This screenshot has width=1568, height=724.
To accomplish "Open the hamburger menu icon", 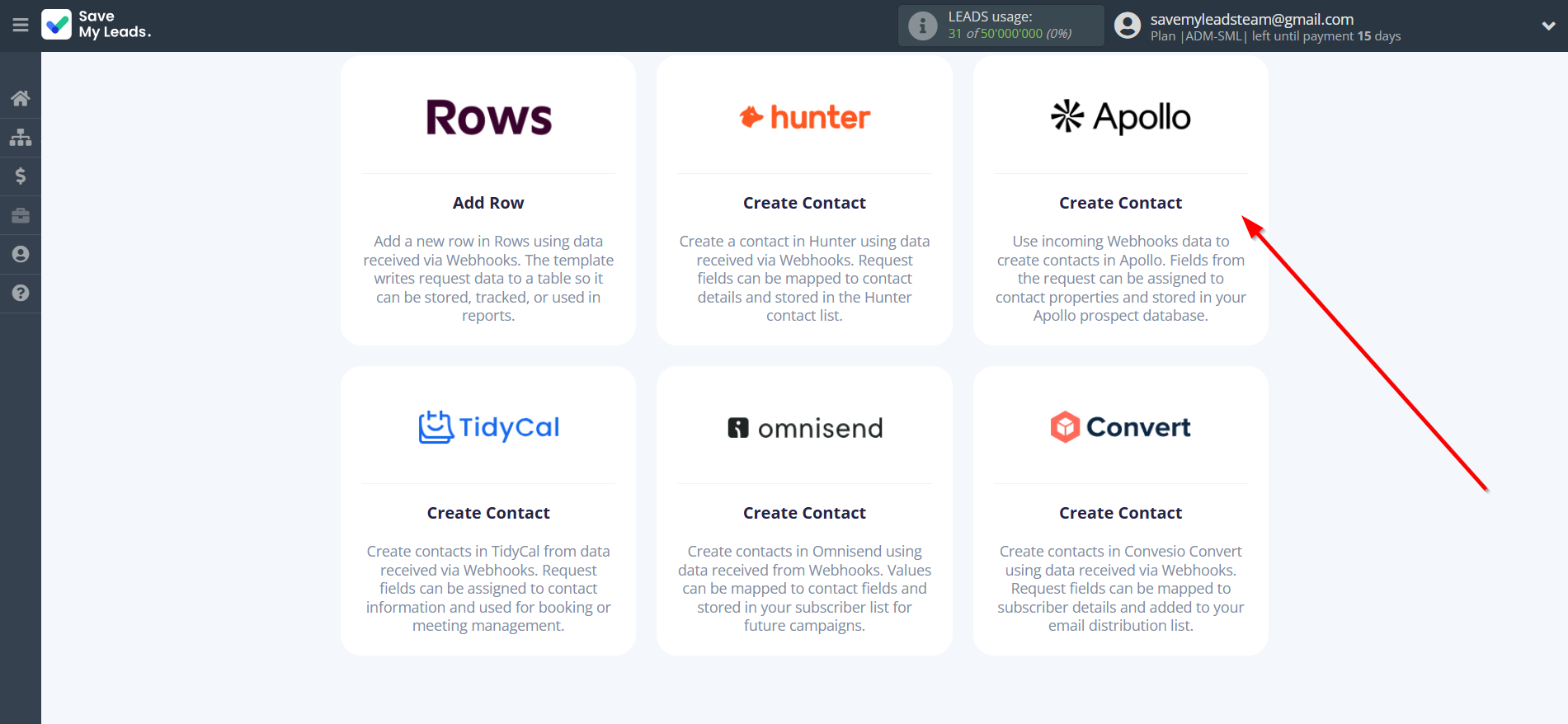I will (21, 26).
